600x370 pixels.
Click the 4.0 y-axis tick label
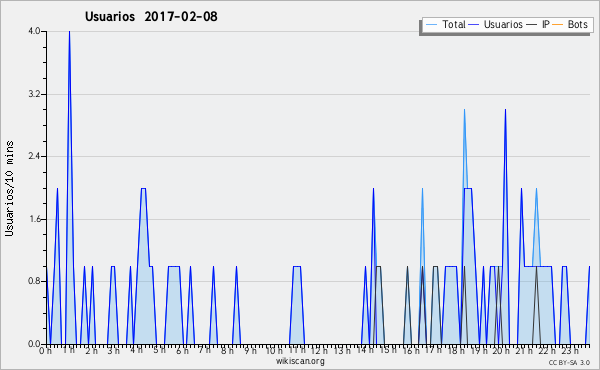[x=34, y=31]
